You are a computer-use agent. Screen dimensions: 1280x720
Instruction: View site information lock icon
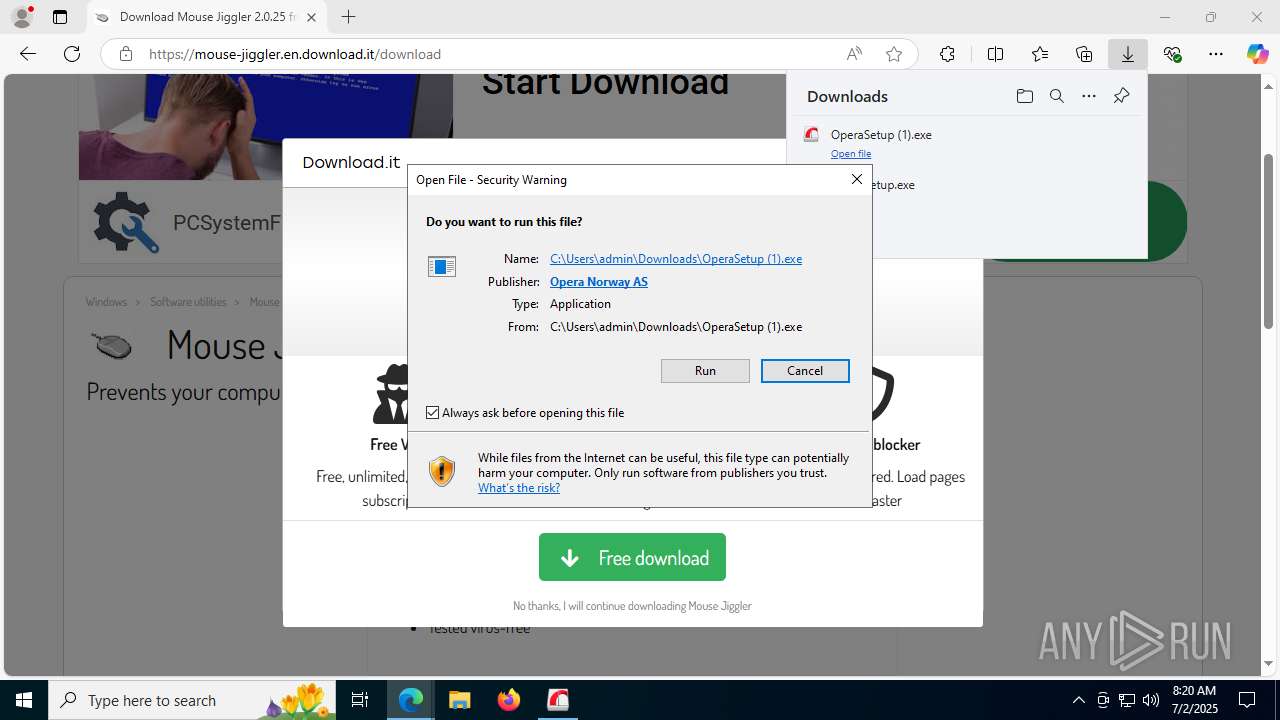tap(125, 54)
